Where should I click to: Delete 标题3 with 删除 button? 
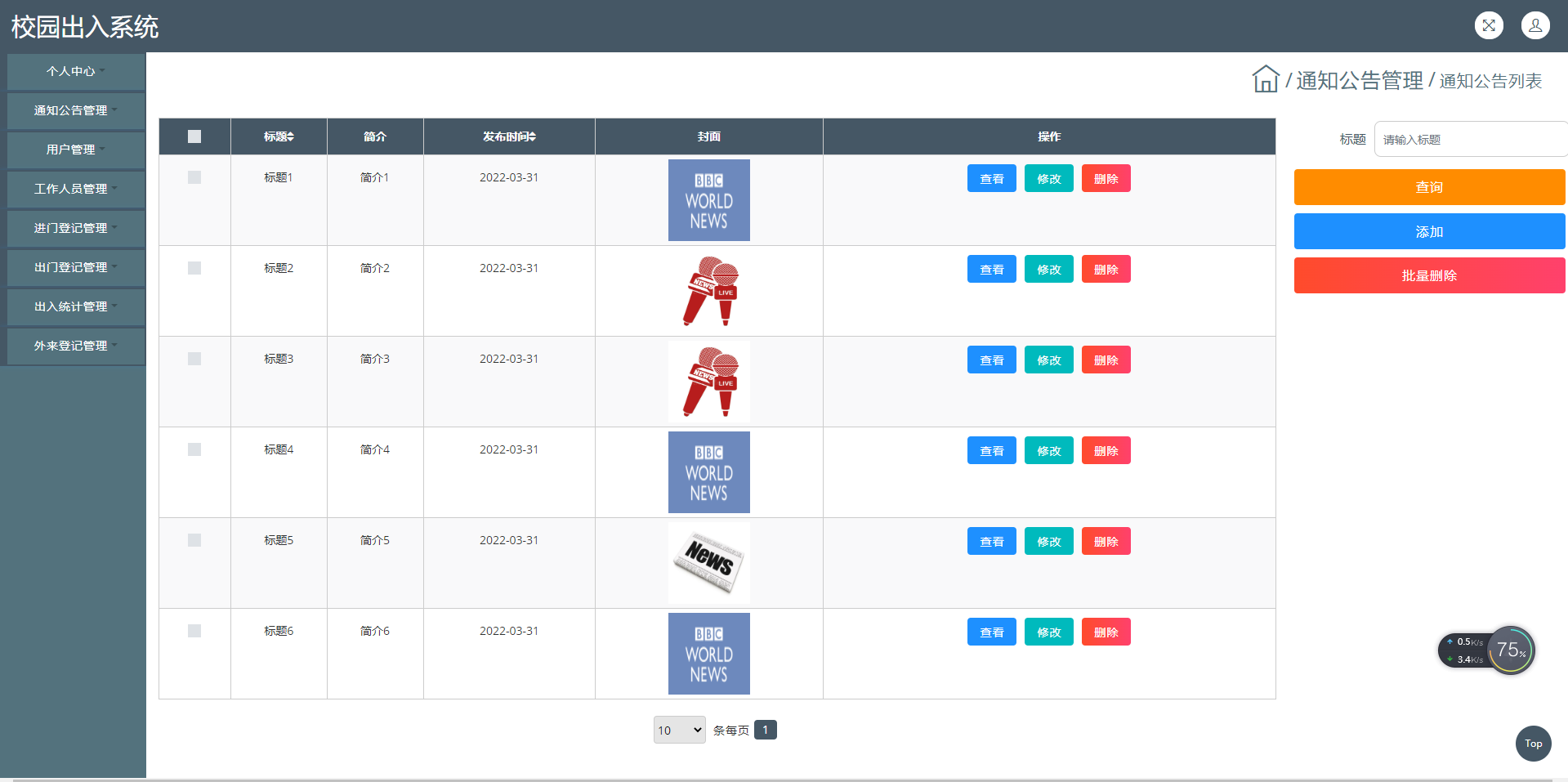1106,360
